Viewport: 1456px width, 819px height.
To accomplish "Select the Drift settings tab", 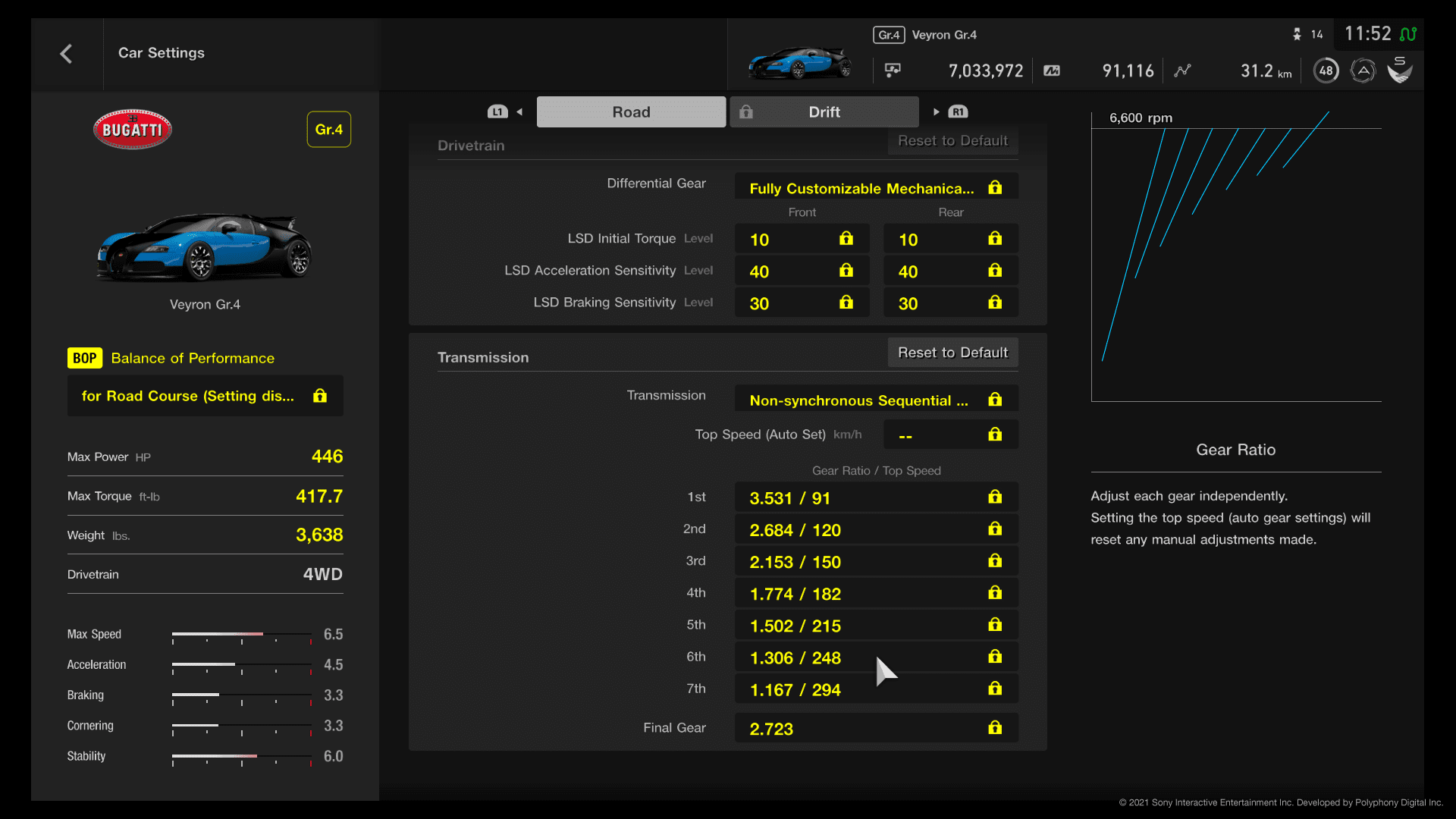I will click(824, 111).
